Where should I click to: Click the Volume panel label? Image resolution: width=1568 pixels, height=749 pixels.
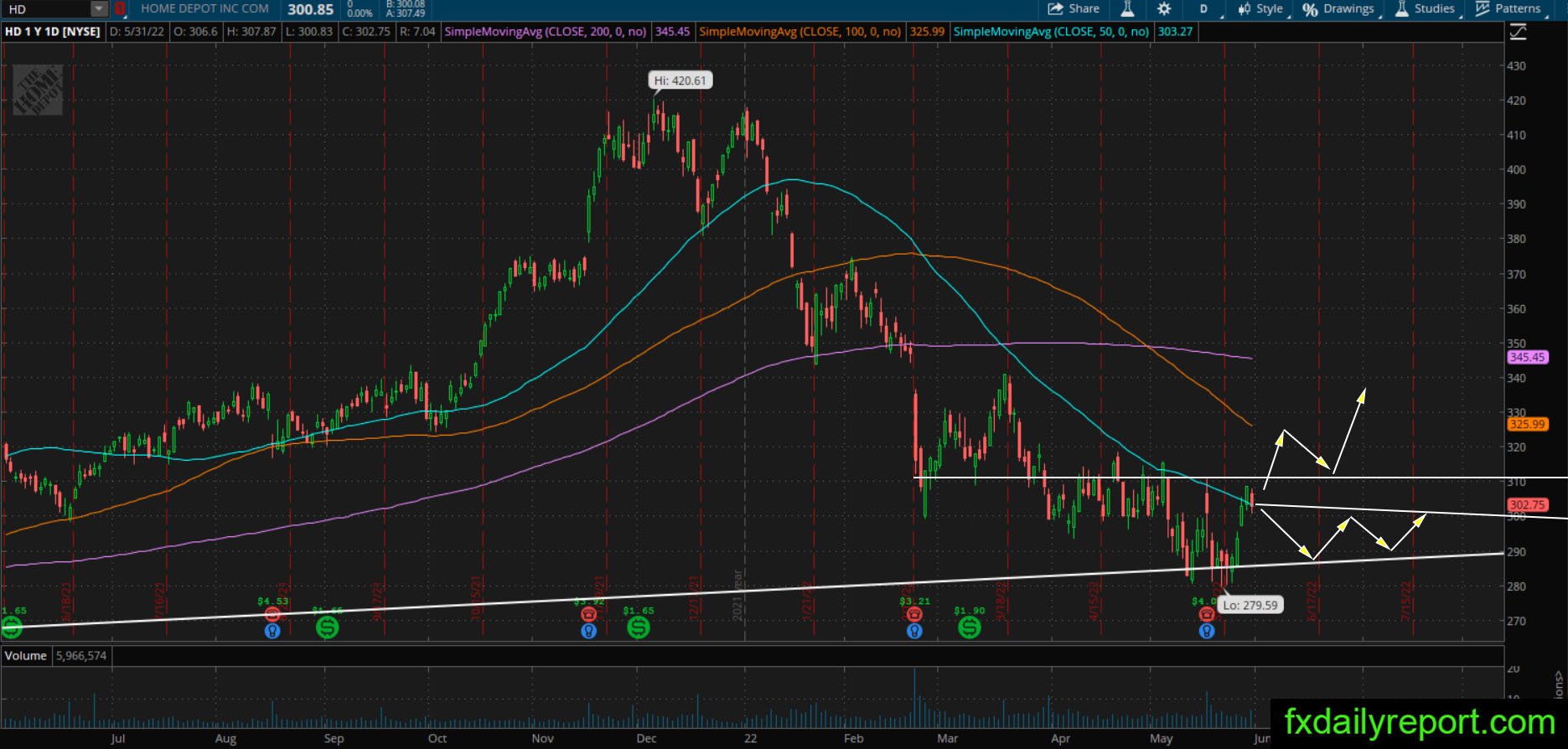(26, 656)
